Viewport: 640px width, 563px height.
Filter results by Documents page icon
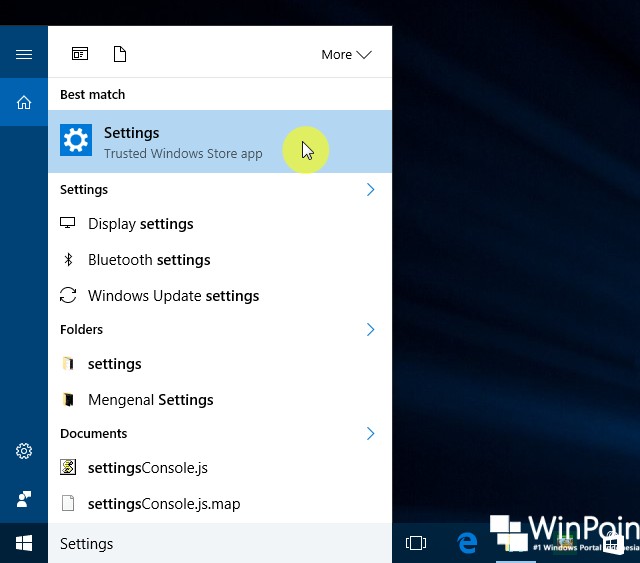120,54
